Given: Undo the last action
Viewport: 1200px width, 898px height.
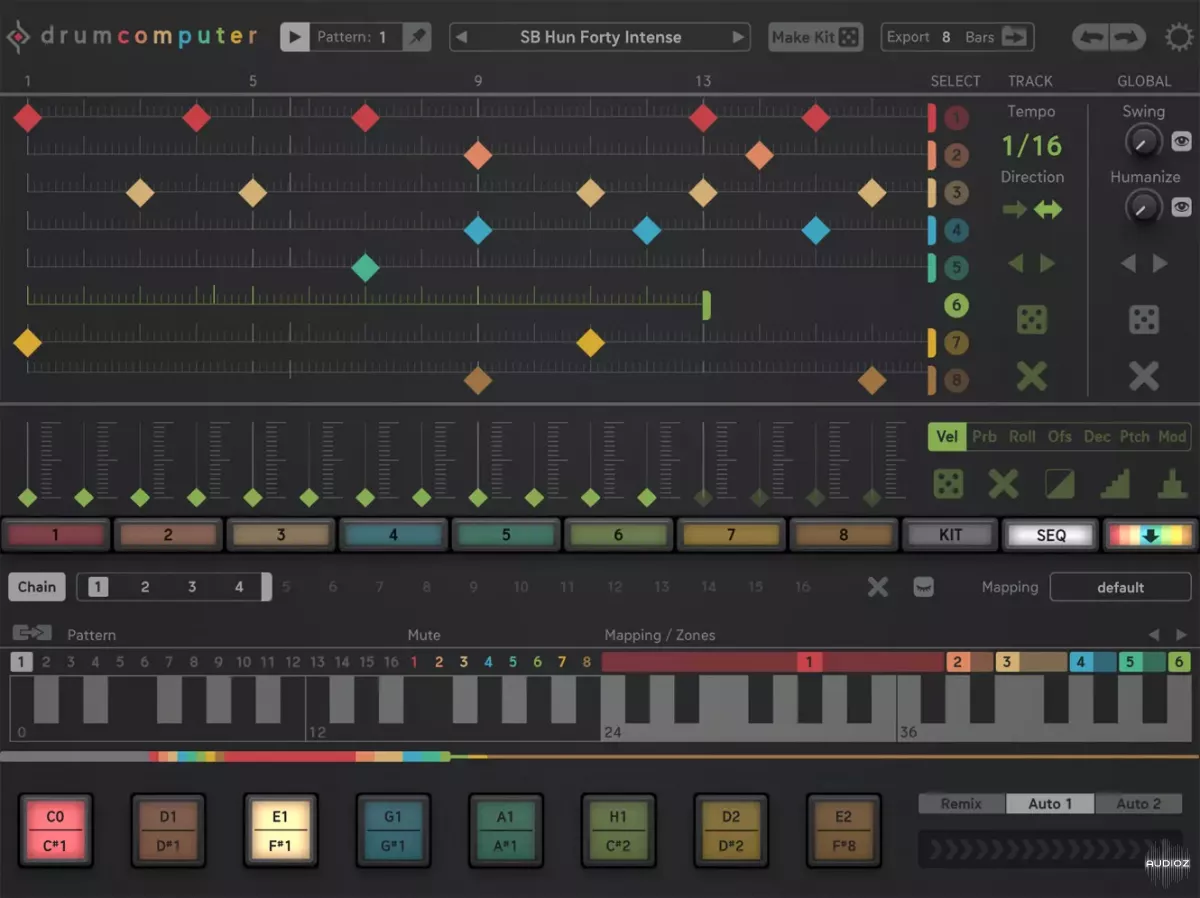Looking at the screenshot, I should [x=1090, y=37].
